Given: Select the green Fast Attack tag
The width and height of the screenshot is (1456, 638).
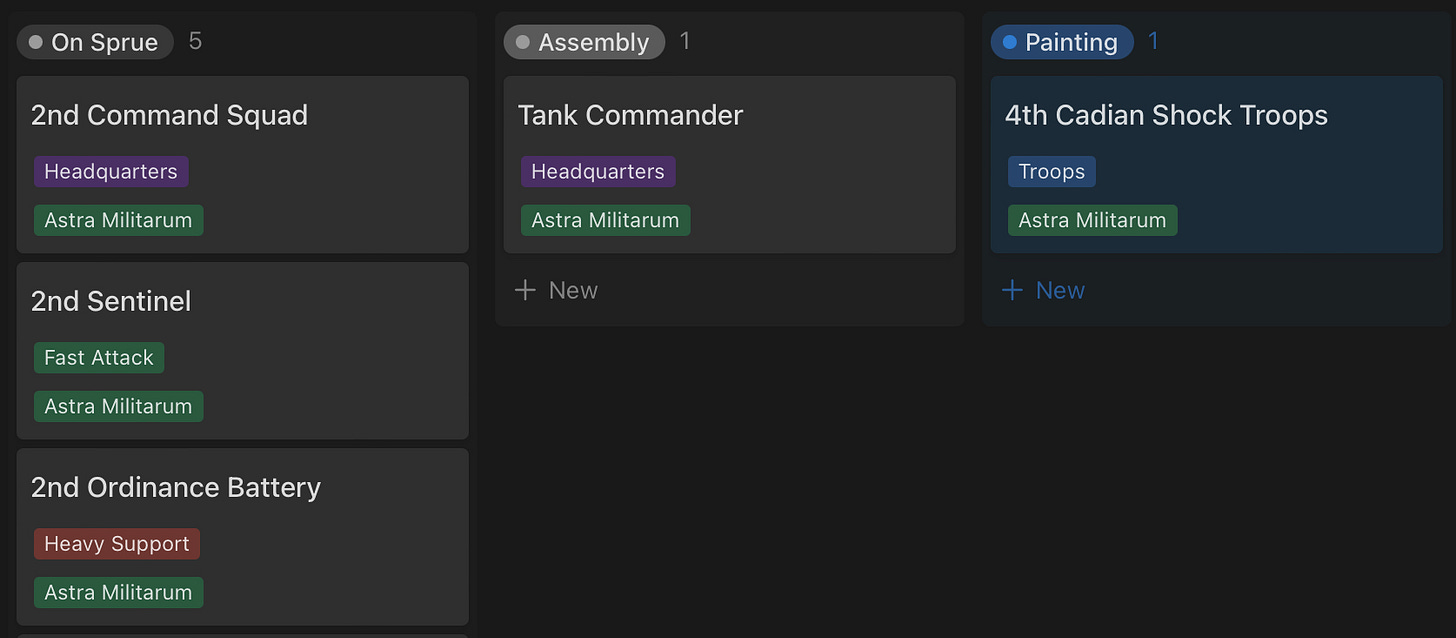Looking at the screenshot, I should click(x=99, y=358).
